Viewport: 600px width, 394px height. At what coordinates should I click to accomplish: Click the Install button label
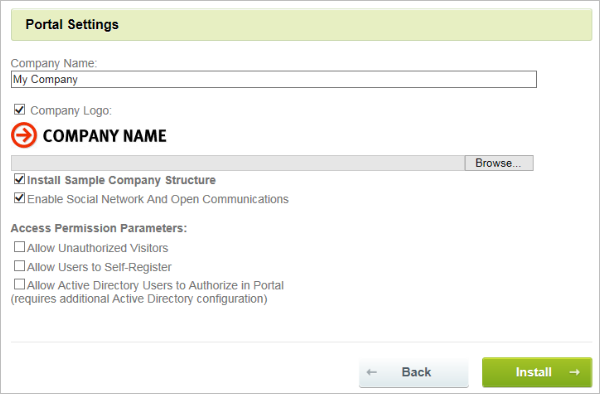pyautogui.click(x=533, y=372)
